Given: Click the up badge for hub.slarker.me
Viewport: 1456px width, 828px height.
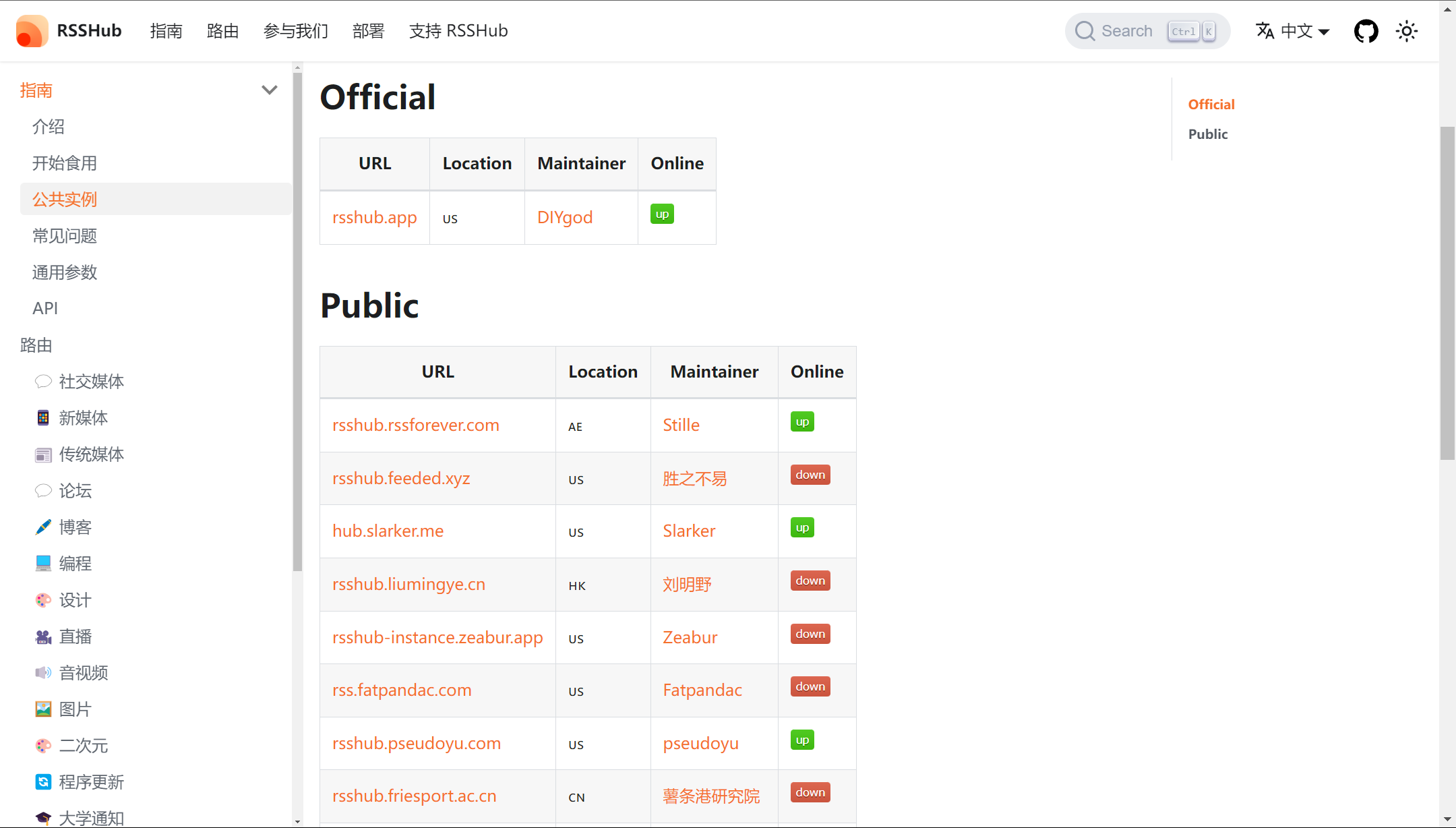Looking at the screenshot, I should (802, 528).
